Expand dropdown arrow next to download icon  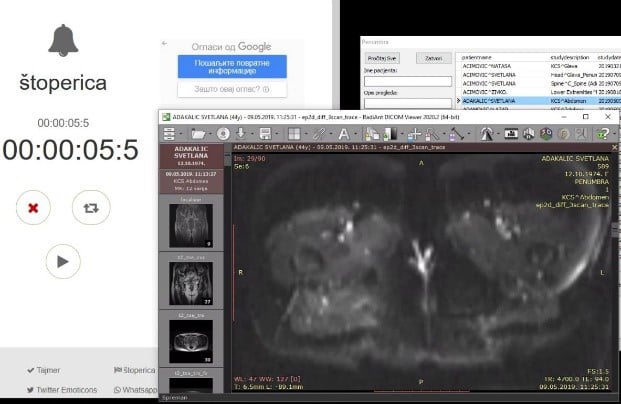[251, 134]
